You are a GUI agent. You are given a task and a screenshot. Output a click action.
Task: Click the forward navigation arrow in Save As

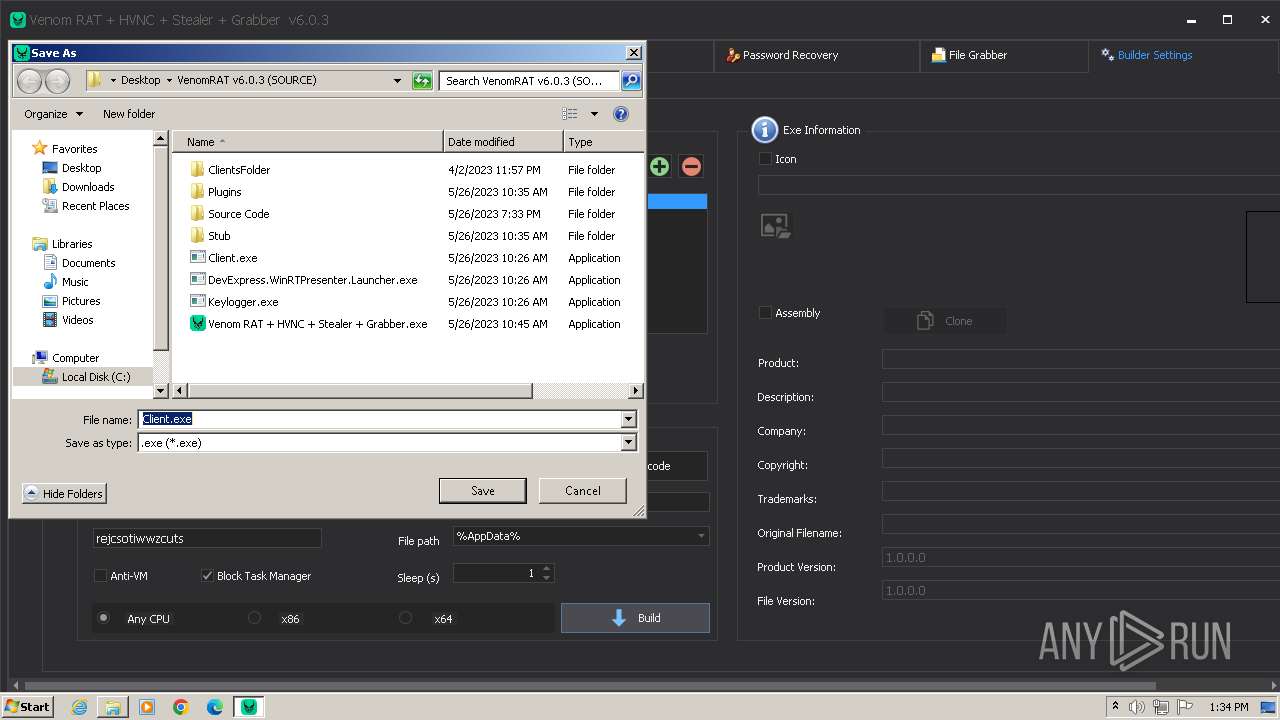(x=57, y=81)
